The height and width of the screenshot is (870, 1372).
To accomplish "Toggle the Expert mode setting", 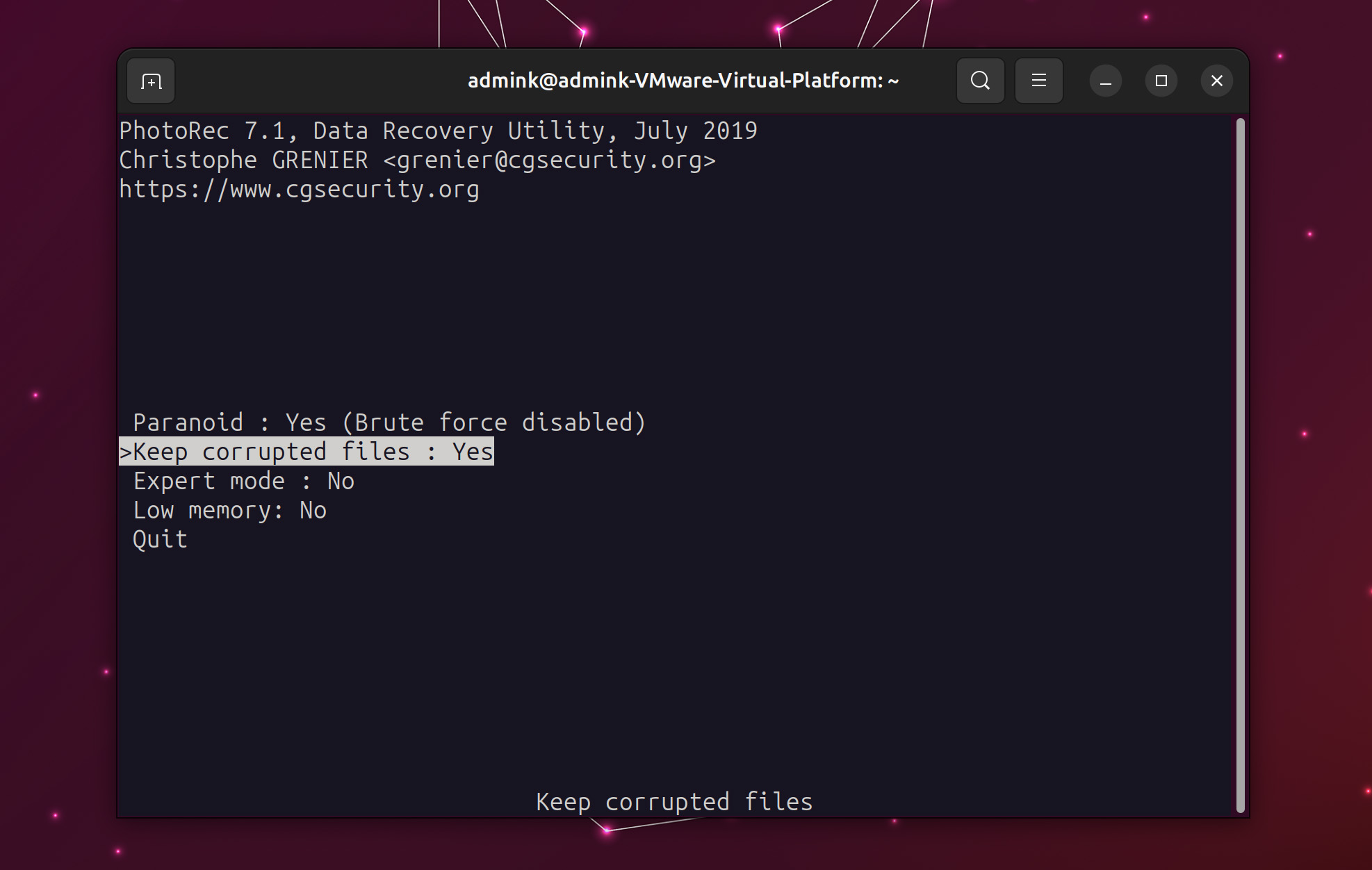I will 243,481.
